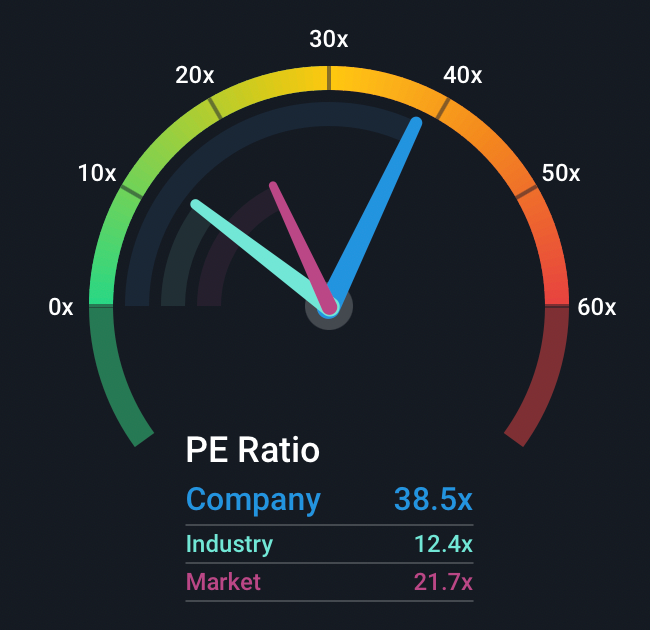Click the gauge center pivot hub

(x=329, y=307)
